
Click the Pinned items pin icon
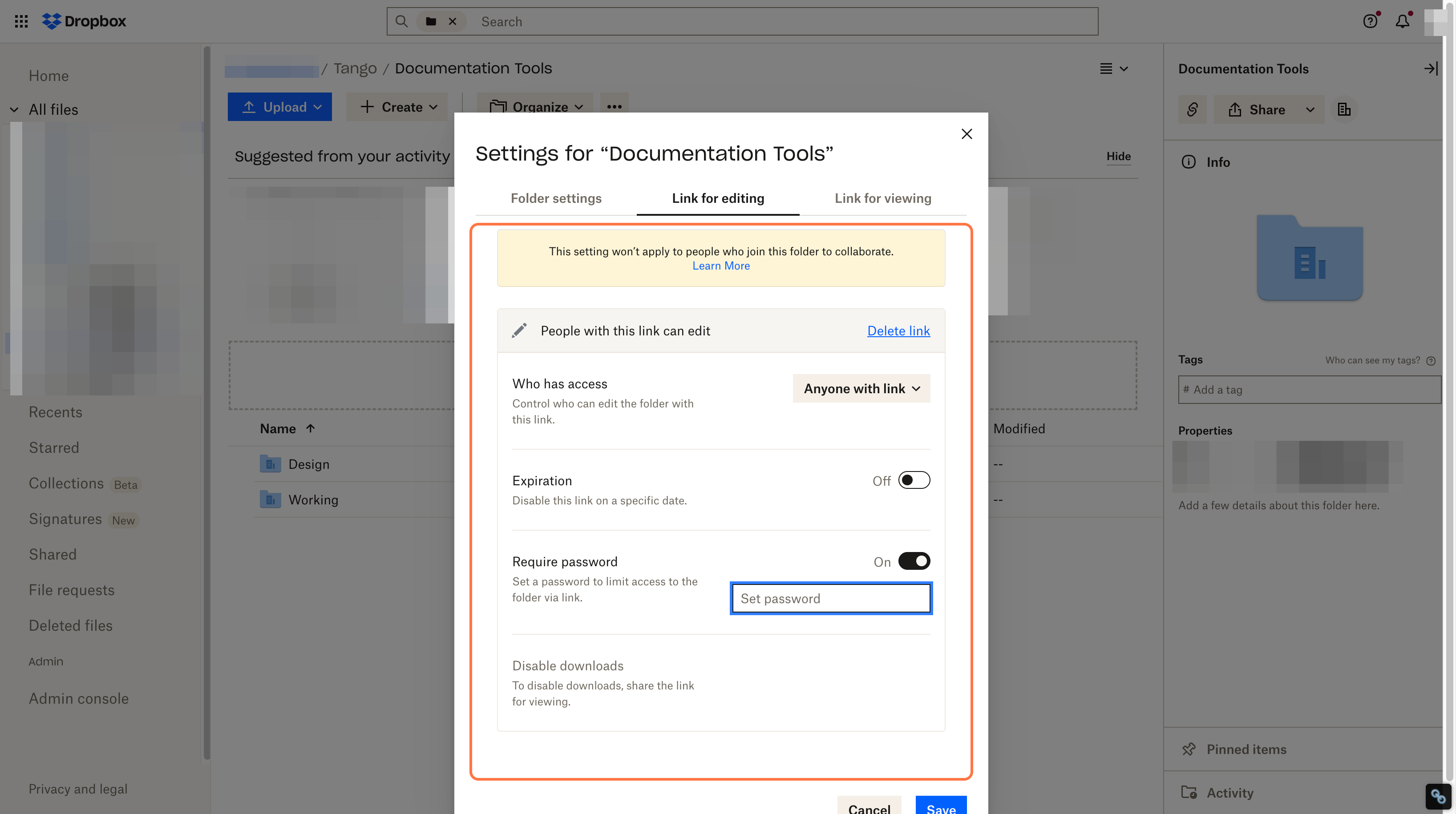pyautogui.click(x=1189, y=749)
